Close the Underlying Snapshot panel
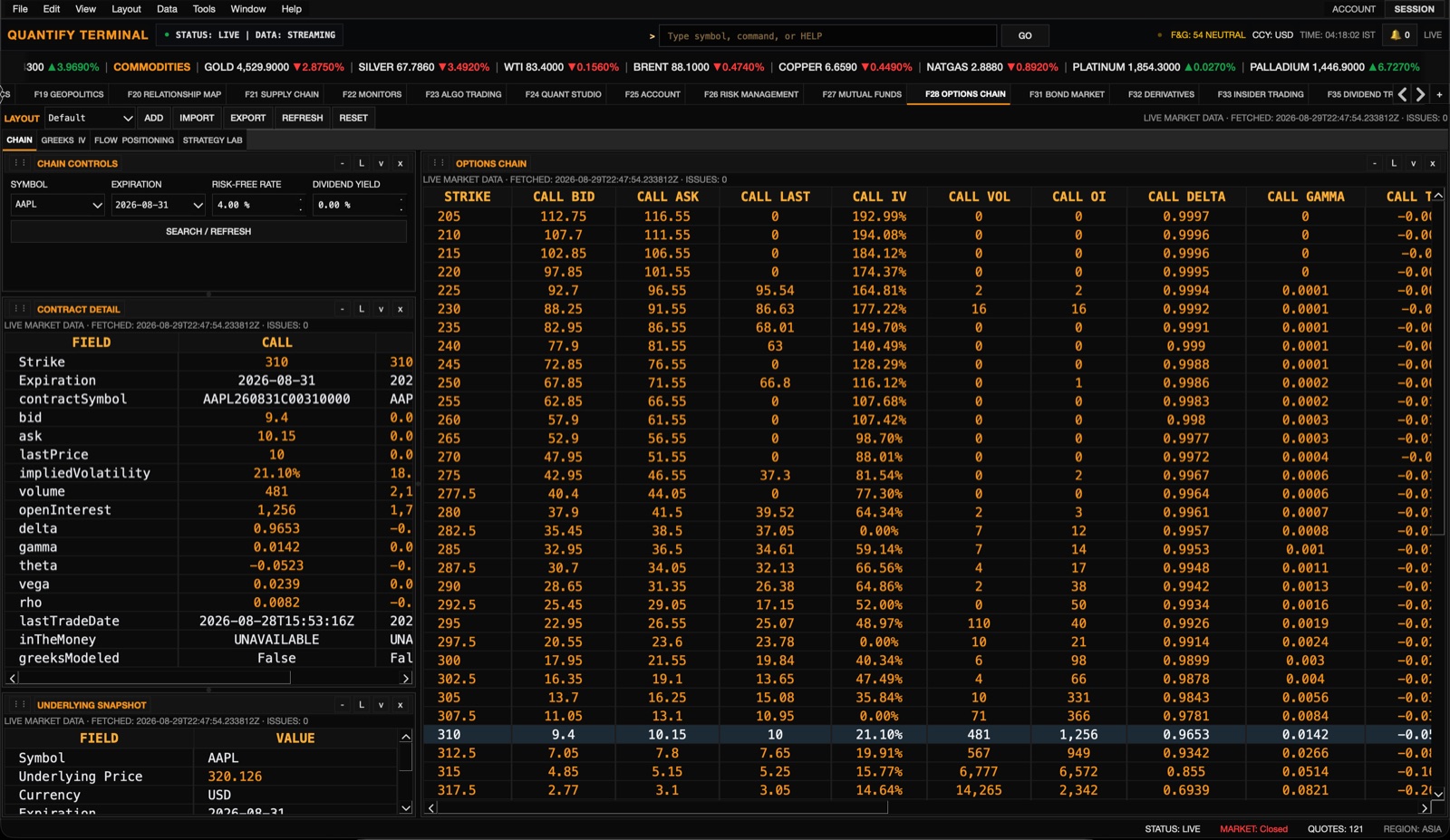This screenshot has height=840, width=1450. point(400,705)
